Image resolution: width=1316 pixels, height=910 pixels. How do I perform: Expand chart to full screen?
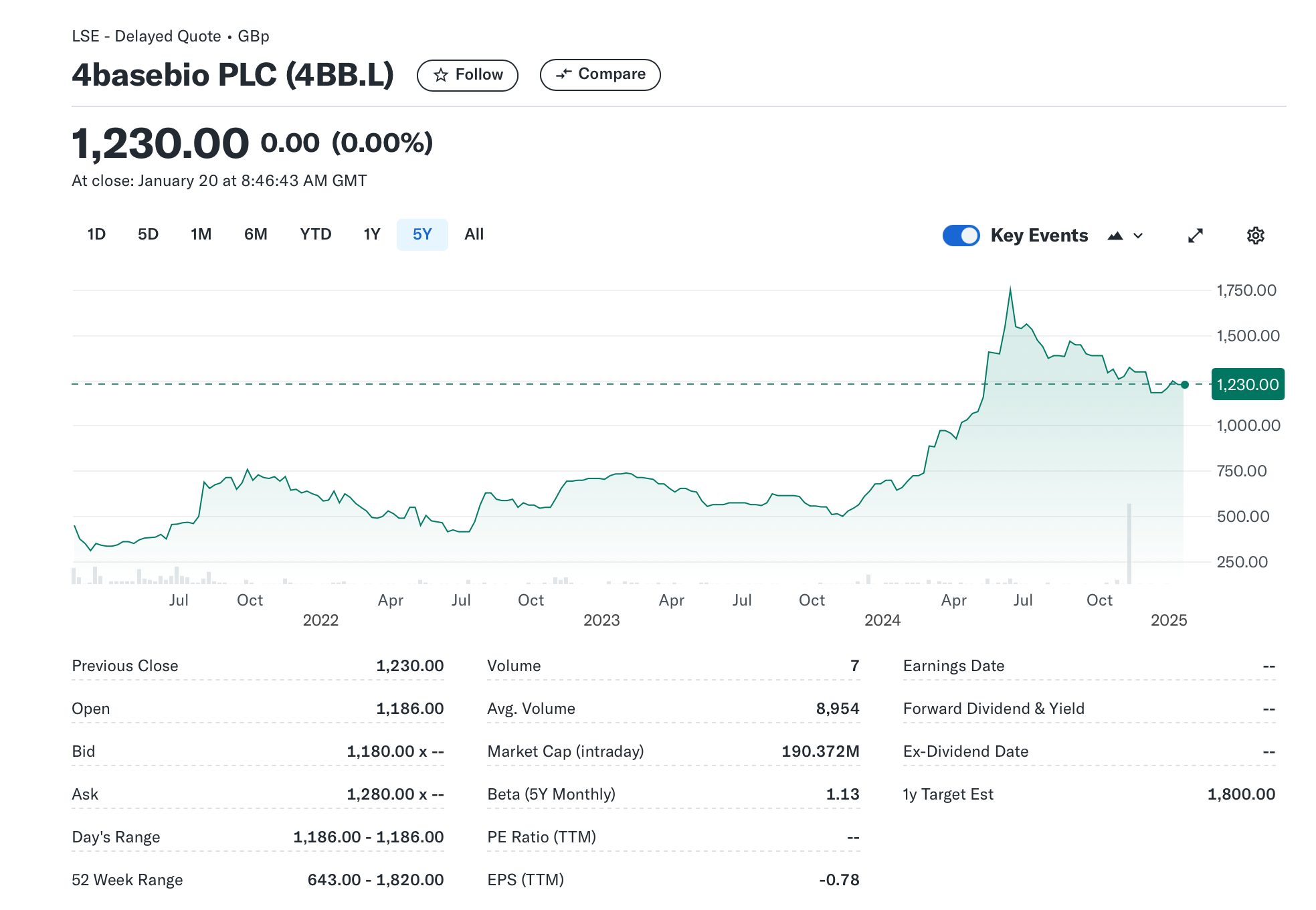coord(1195,236)
